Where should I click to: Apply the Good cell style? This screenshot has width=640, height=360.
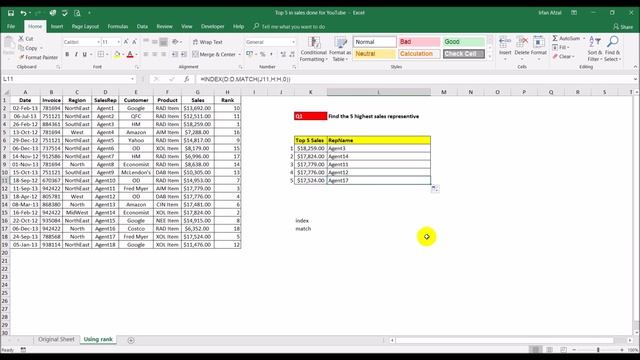click(464, 42)
